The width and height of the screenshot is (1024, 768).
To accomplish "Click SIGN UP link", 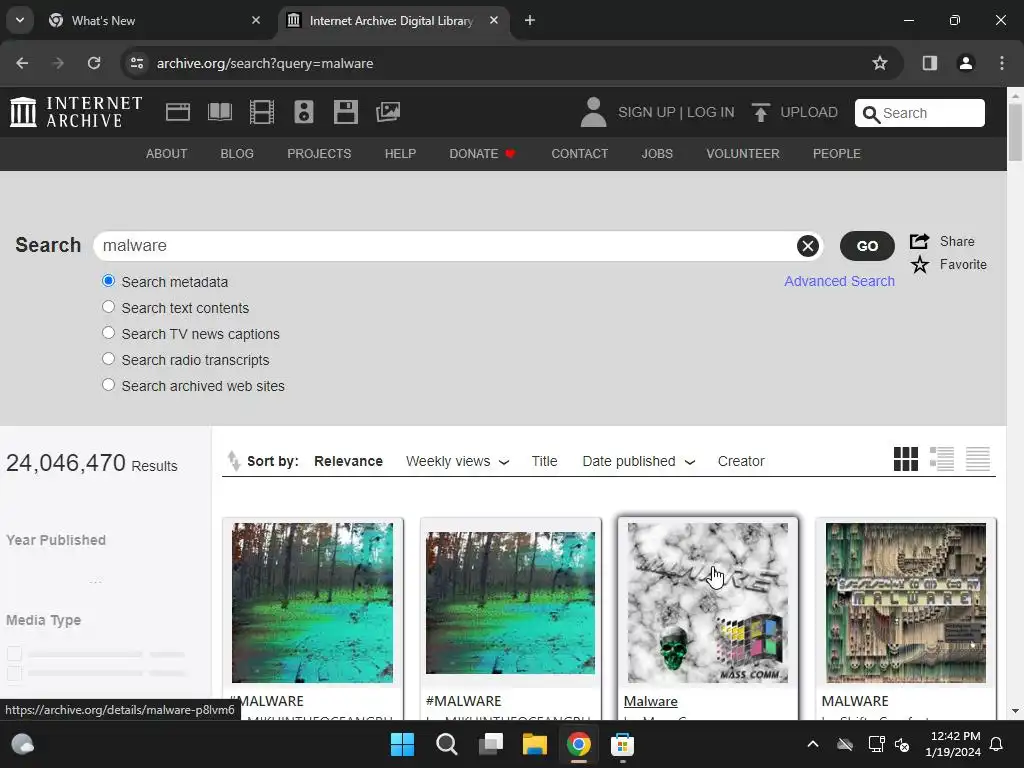I will click(x=647, y=112).
